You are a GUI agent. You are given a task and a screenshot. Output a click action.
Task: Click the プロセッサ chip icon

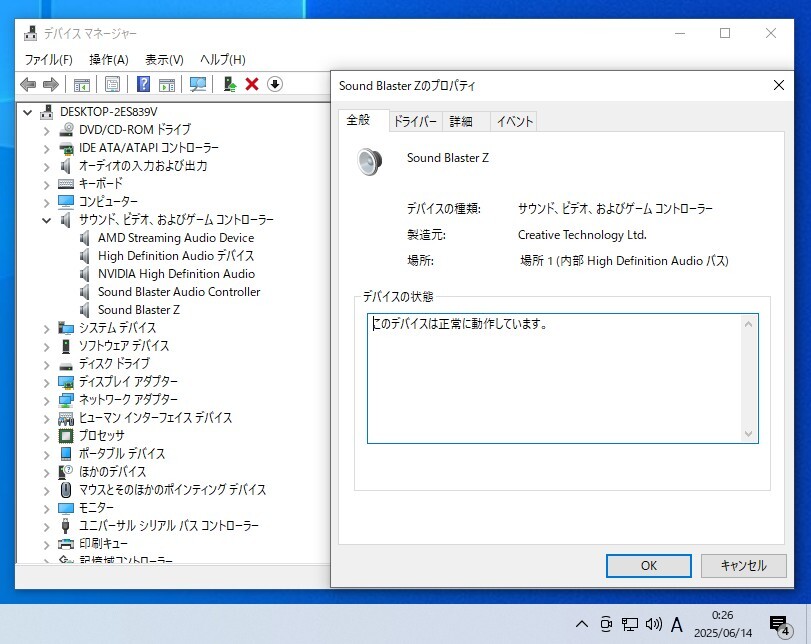point(66,436)
